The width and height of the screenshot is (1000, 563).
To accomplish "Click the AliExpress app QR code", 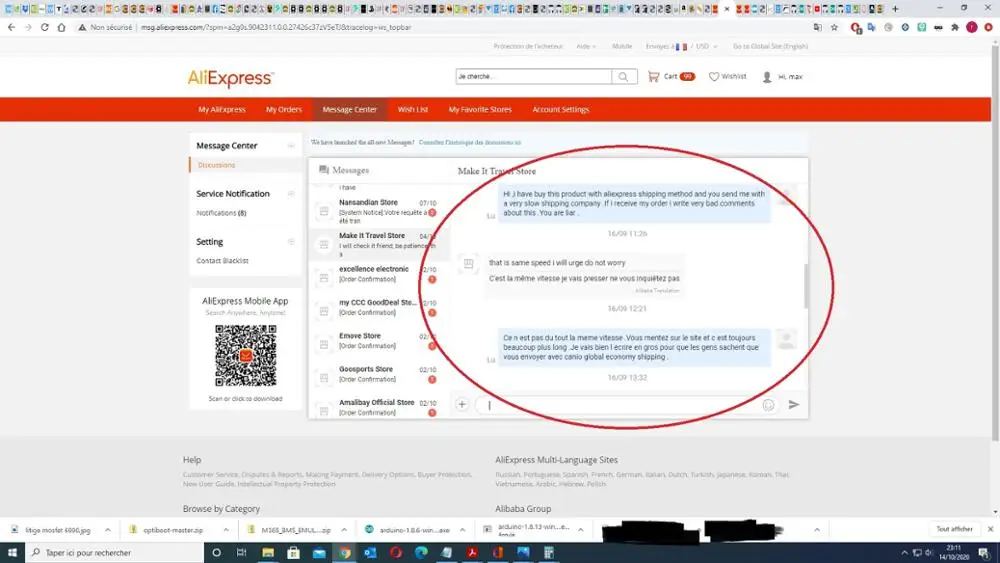I will point(246,355).
